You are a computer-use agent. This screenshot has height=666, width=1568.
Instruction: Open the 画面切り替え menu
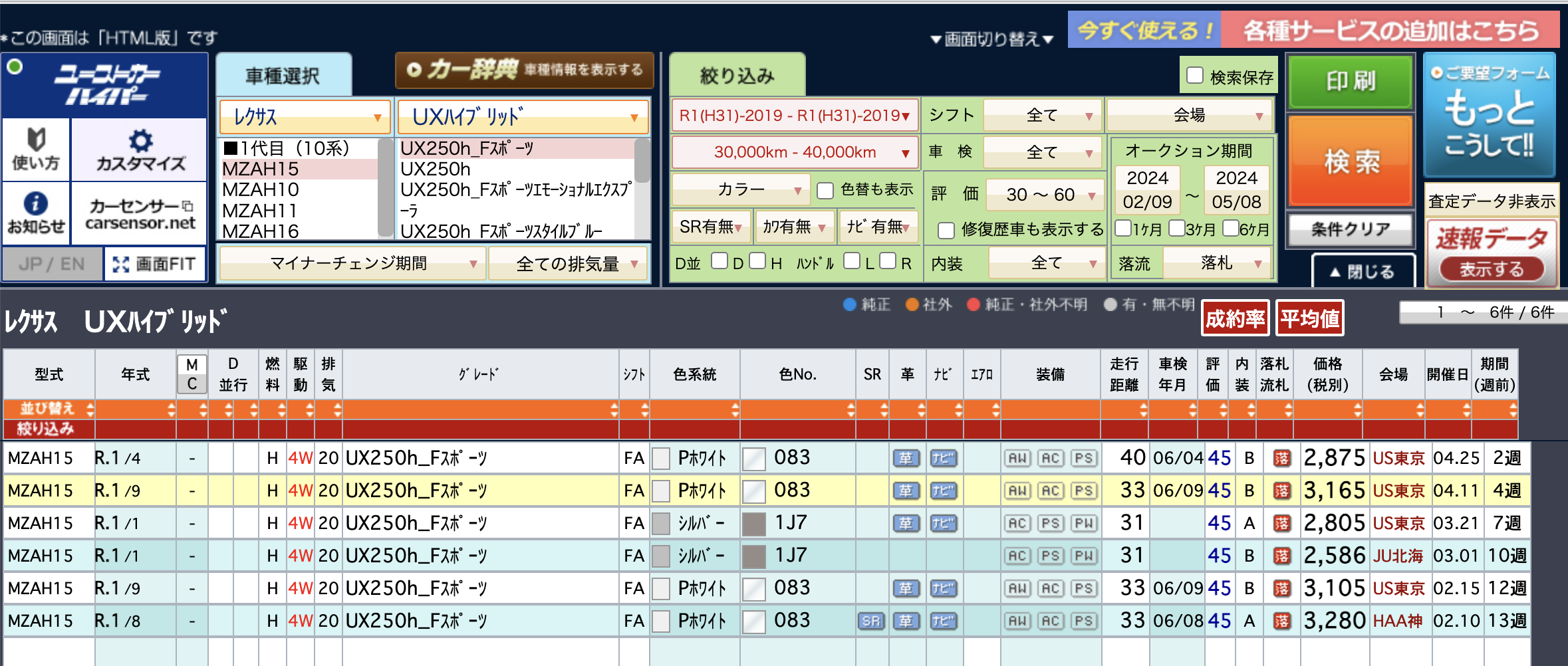pyautogui.click(x=992, y=39)
